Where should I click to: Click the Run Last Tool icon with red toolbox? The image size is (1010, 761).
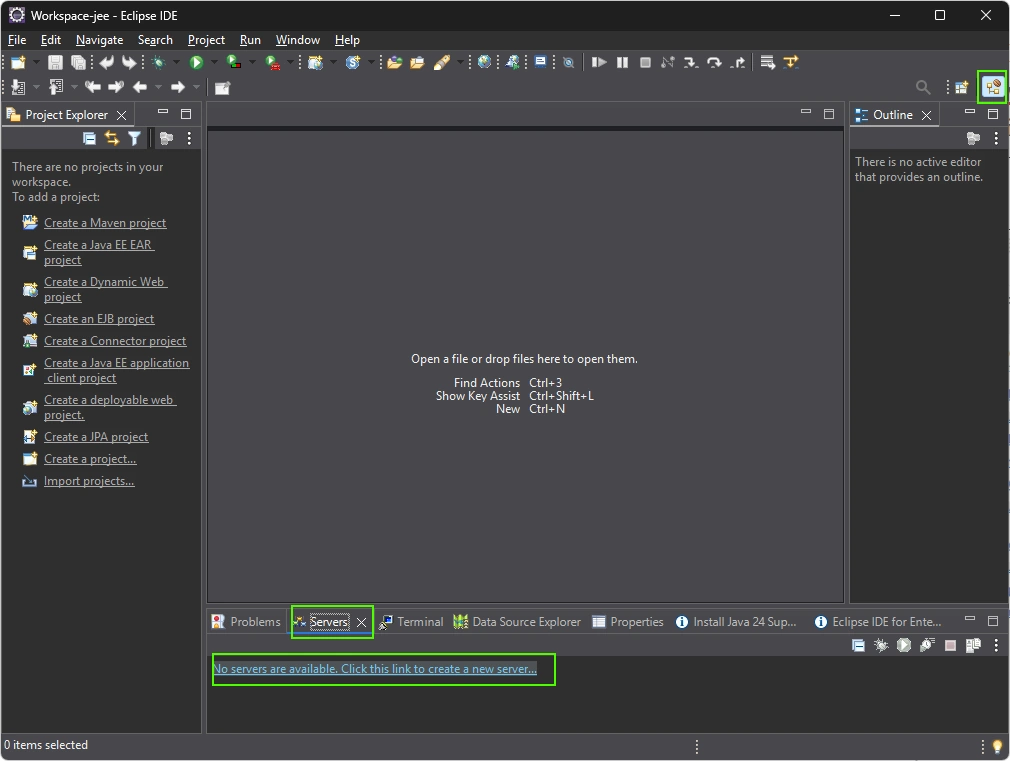(x=273, y=63)
